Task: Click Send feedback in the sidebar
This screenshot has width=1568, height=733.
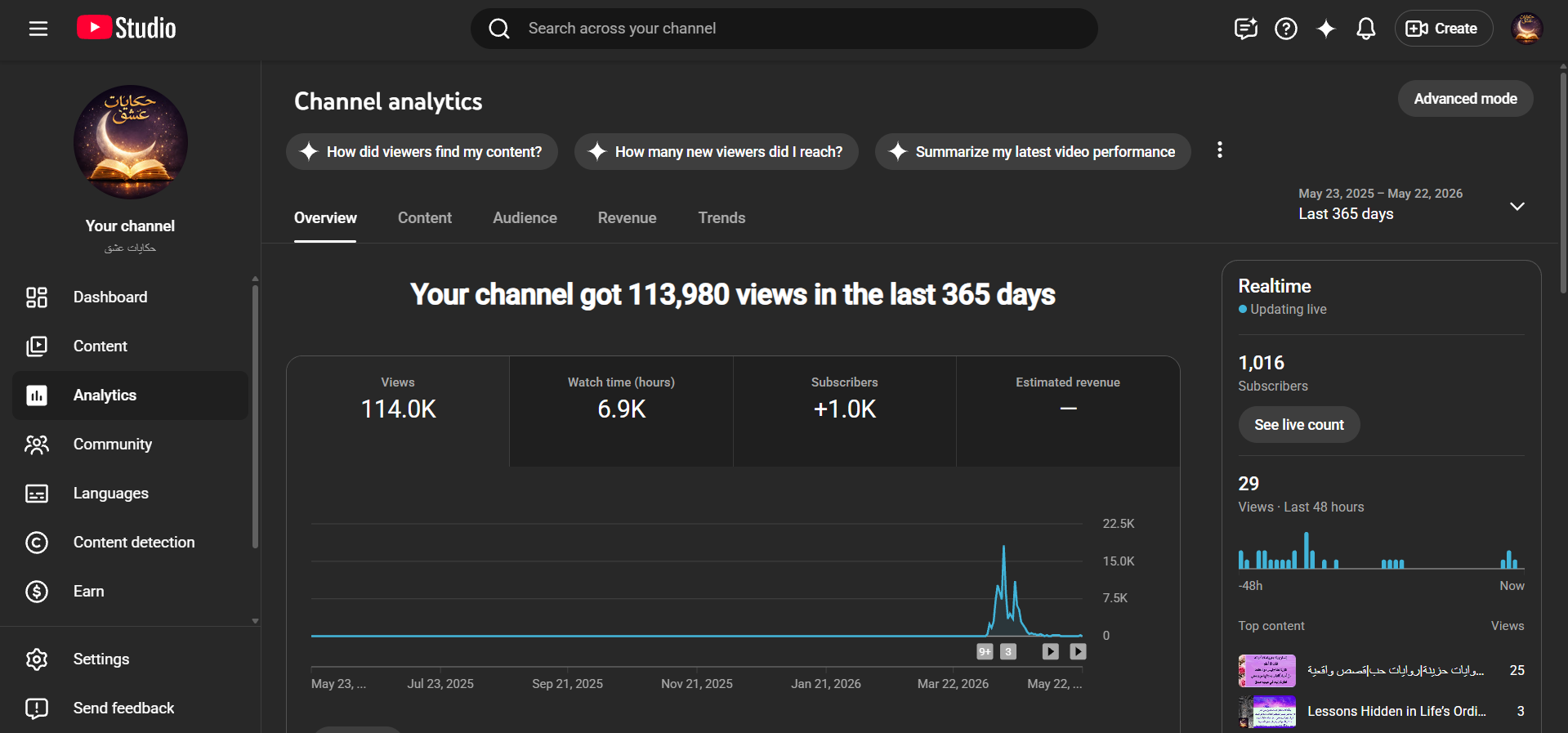Action: pos(131,708)
